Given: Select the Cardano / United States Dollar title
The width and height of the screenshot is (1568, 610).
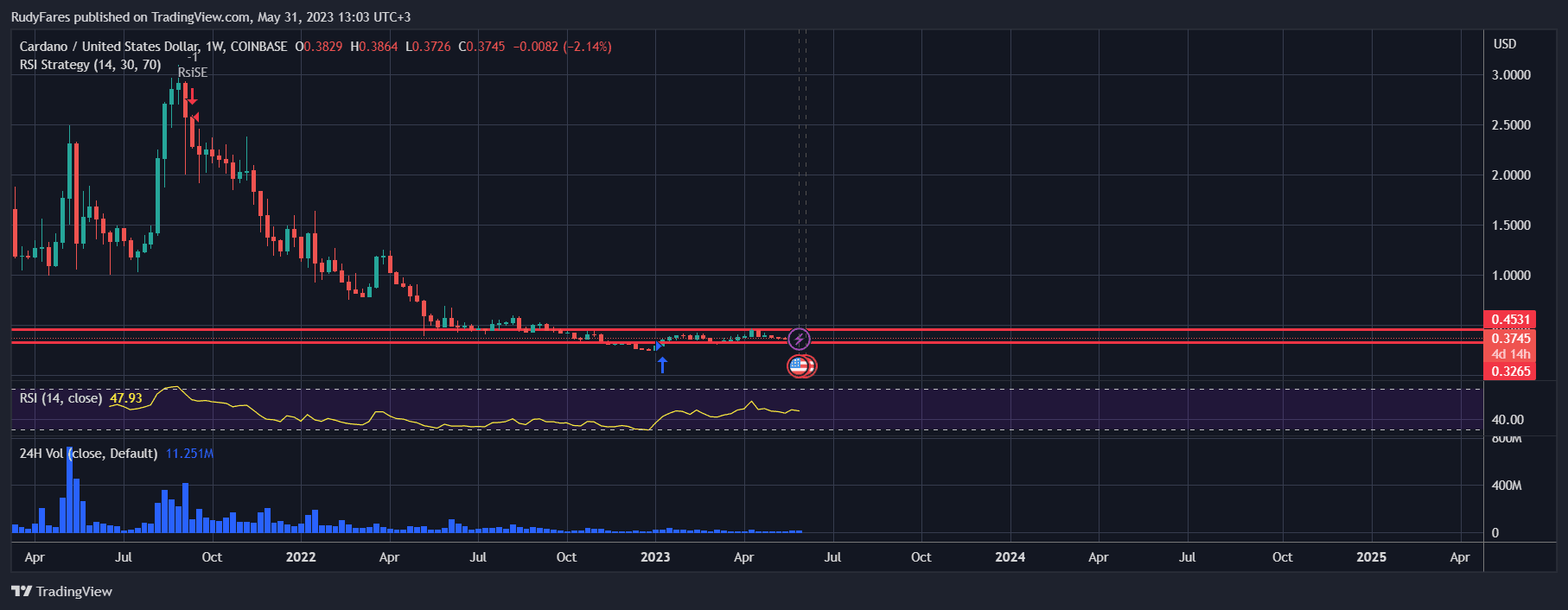Looking at the screenshot, I should (x=109, y=47).
